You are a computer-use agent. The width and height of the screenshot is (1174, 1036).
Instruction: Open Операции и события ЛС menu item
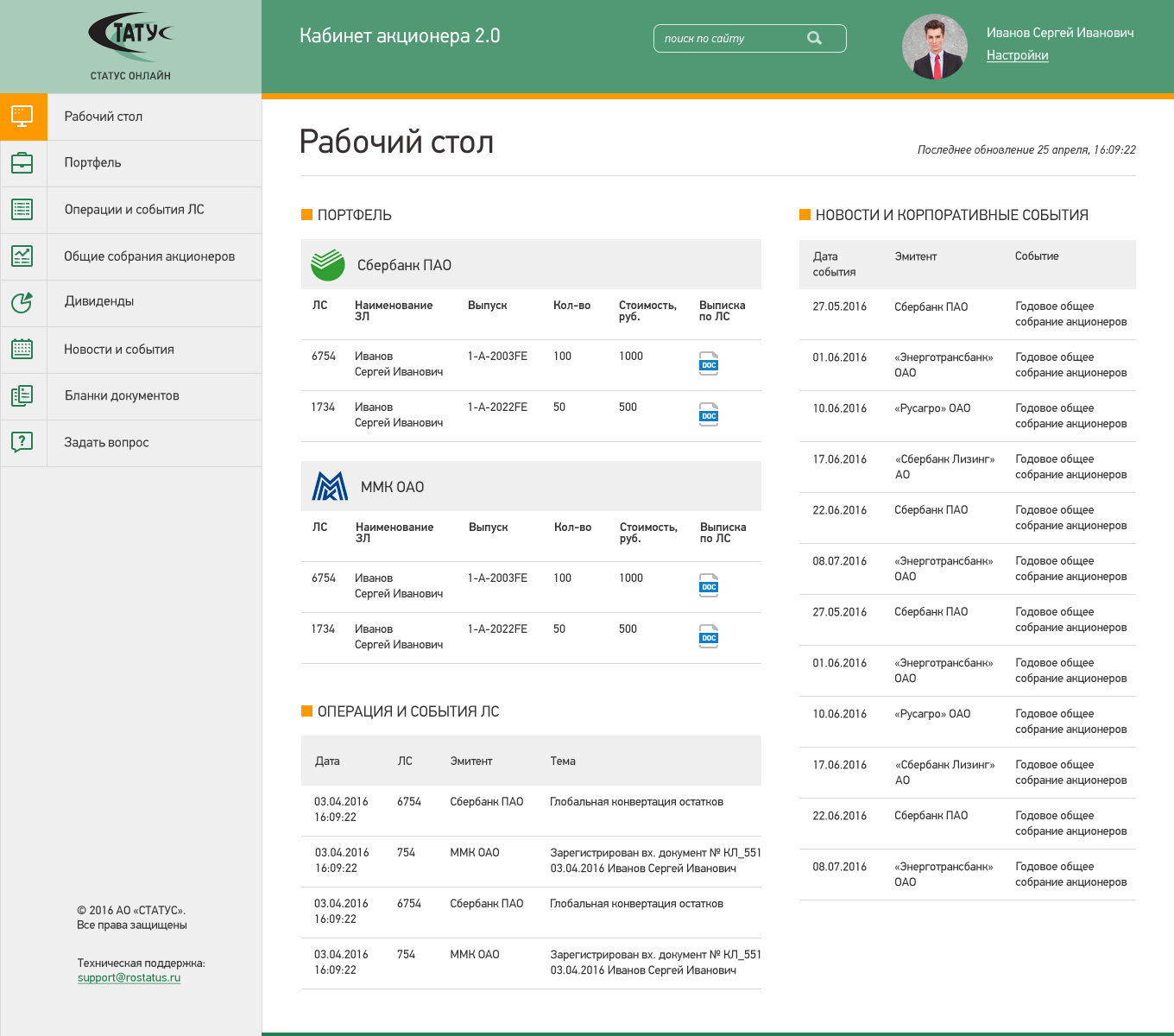(x=131, y=210)
